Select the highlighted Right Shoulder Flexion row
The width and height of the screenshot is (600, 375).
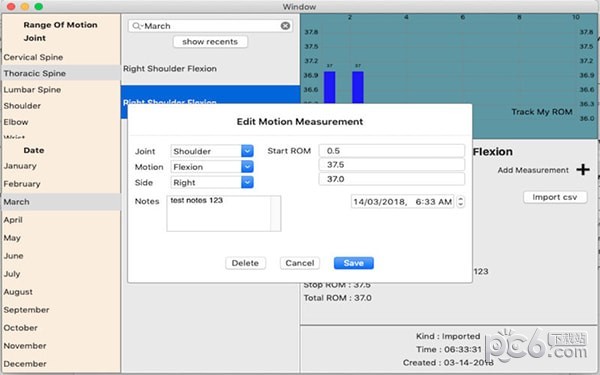tap(210, 95)
